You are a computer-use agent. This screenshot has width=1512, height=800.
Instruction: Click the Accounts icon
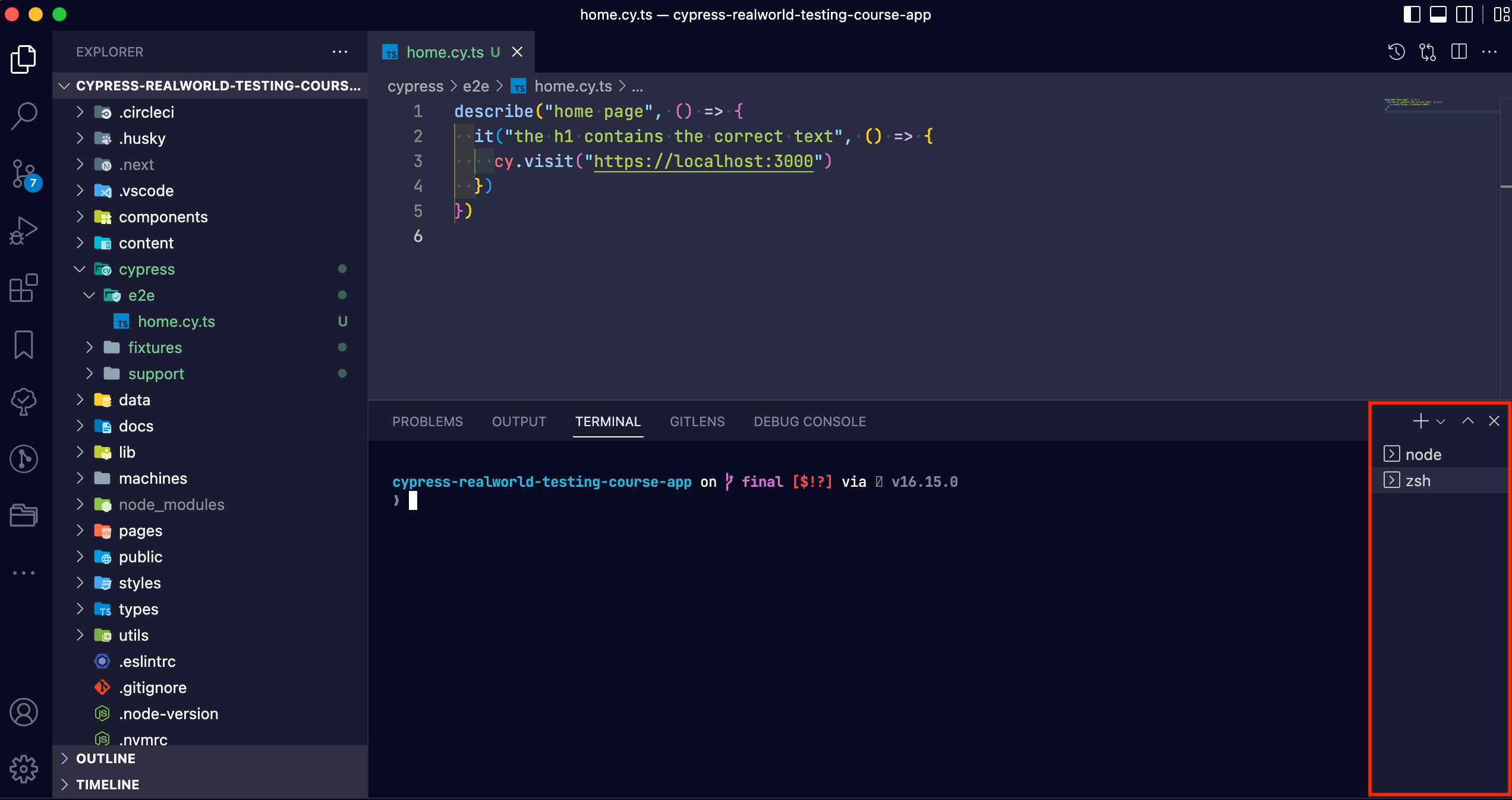pyautogui.click(x=24, y=712)
